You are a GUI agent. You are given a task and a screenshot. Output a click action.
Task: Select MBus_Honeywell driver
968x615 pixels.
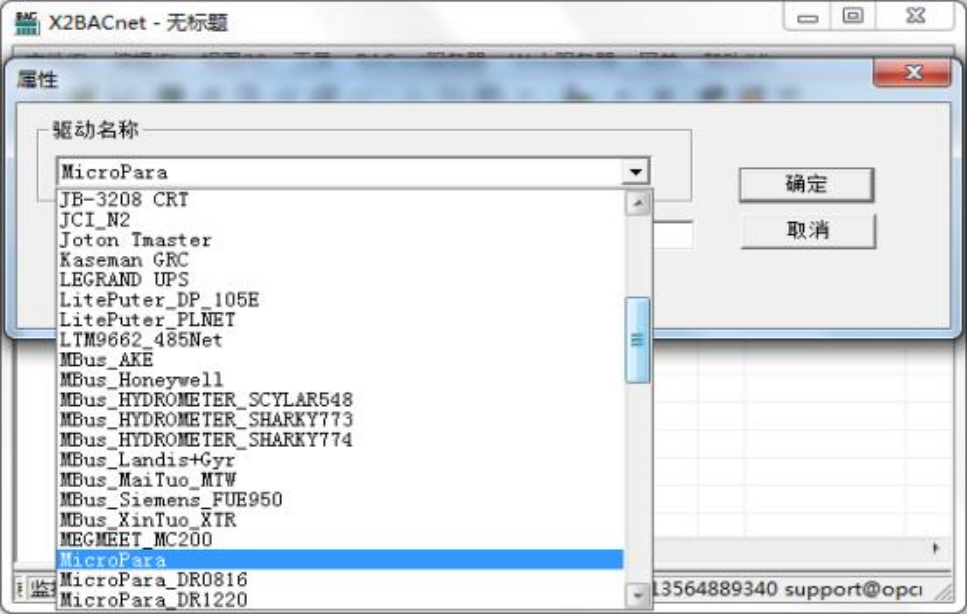click(x=340, y=380)
